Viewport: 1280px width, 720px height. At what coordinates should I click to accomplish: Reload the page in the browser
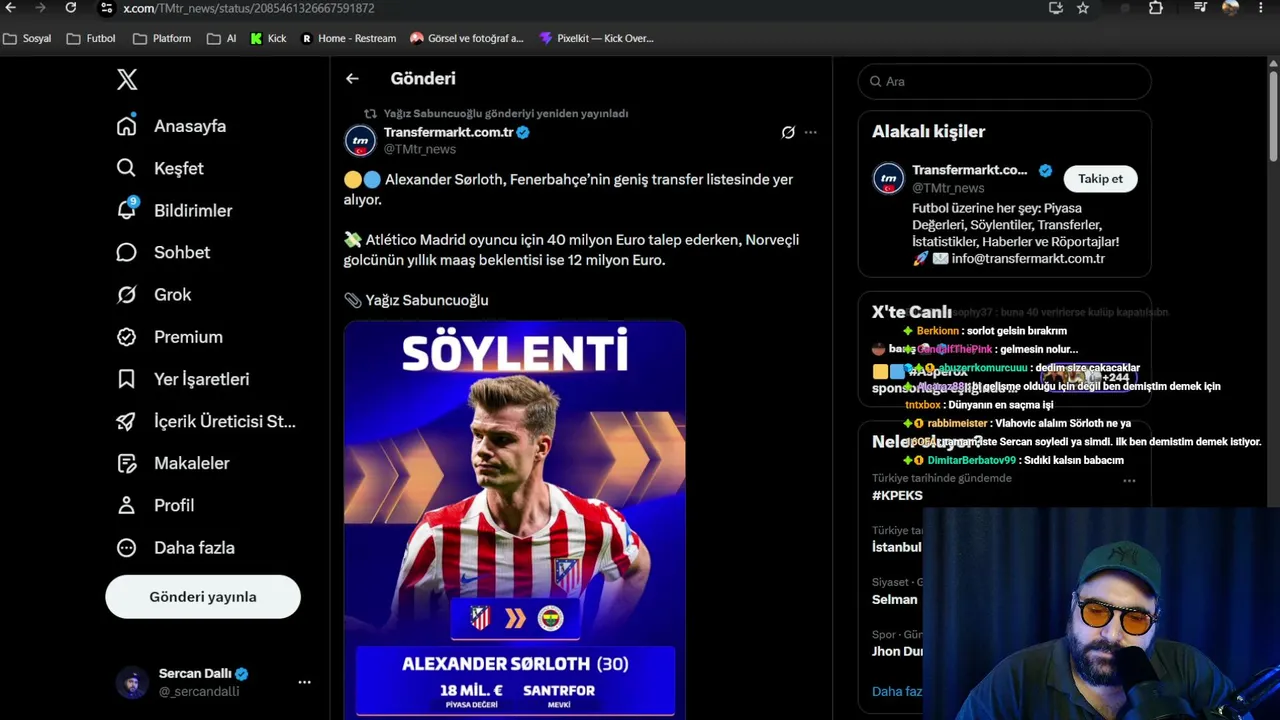70,8
